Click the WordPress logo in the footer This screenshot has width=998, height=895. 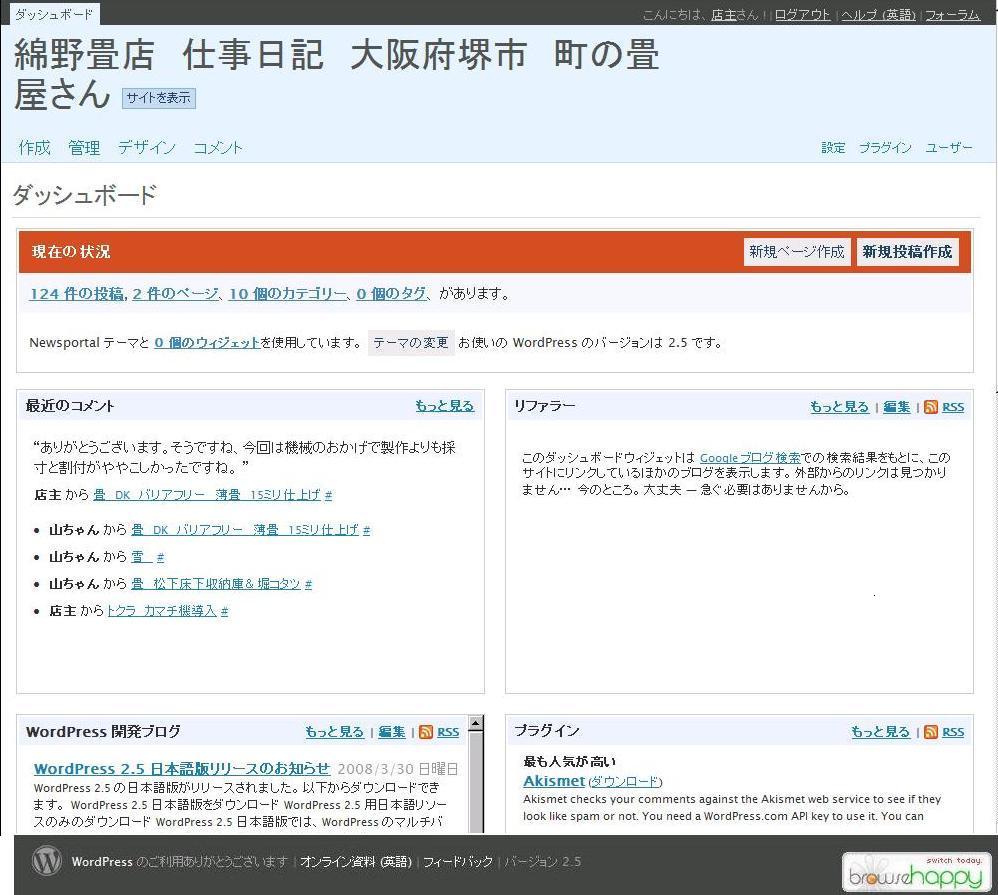46,861
